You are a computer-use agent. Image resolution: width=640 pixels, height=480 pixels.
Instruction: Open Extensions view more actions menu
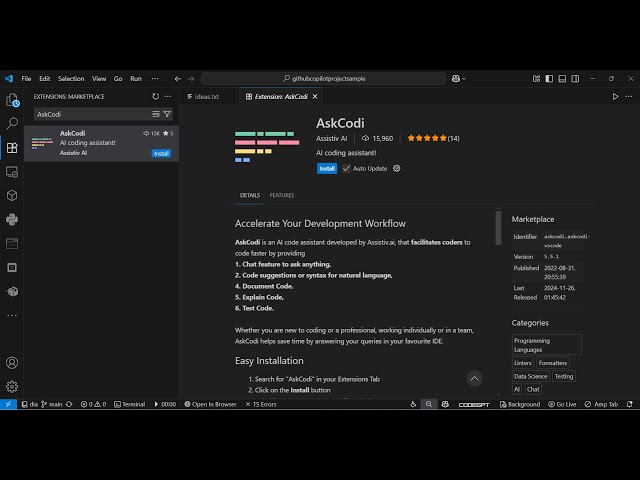pos(168,96)
